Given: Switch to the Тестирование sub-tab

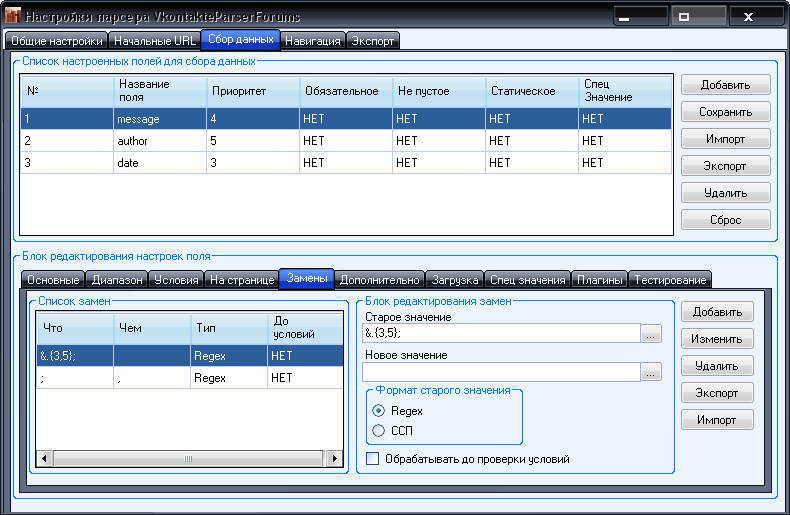Looking at the screenshot, I should [669, 280].
